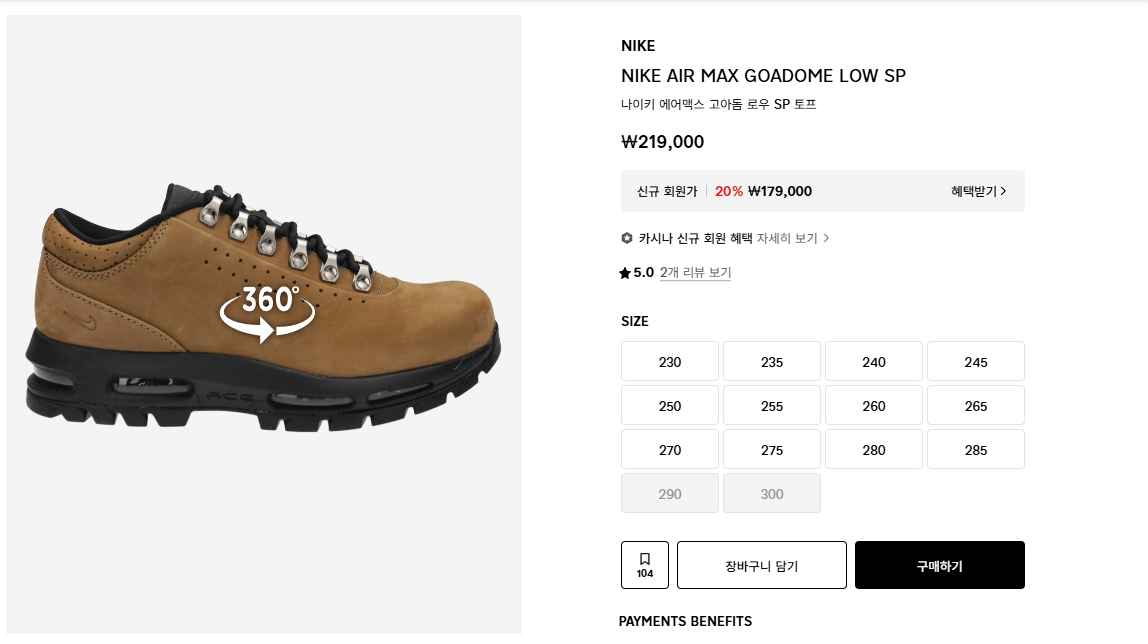Select size 285
The image size is (1148, 644).
point(976,449)
